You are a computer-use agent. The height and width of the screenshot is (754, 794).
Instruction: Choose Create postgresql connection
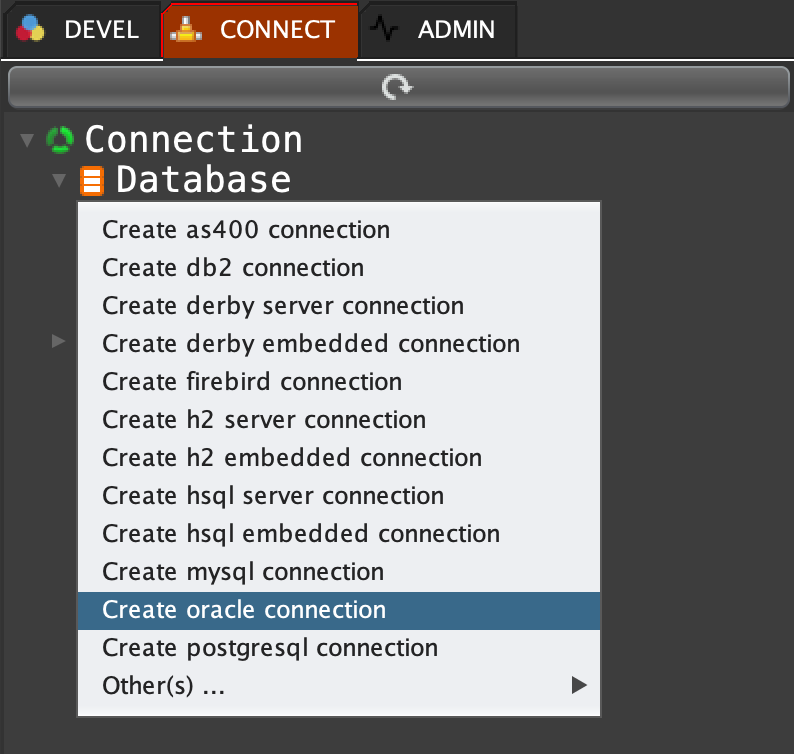[270, 648]
